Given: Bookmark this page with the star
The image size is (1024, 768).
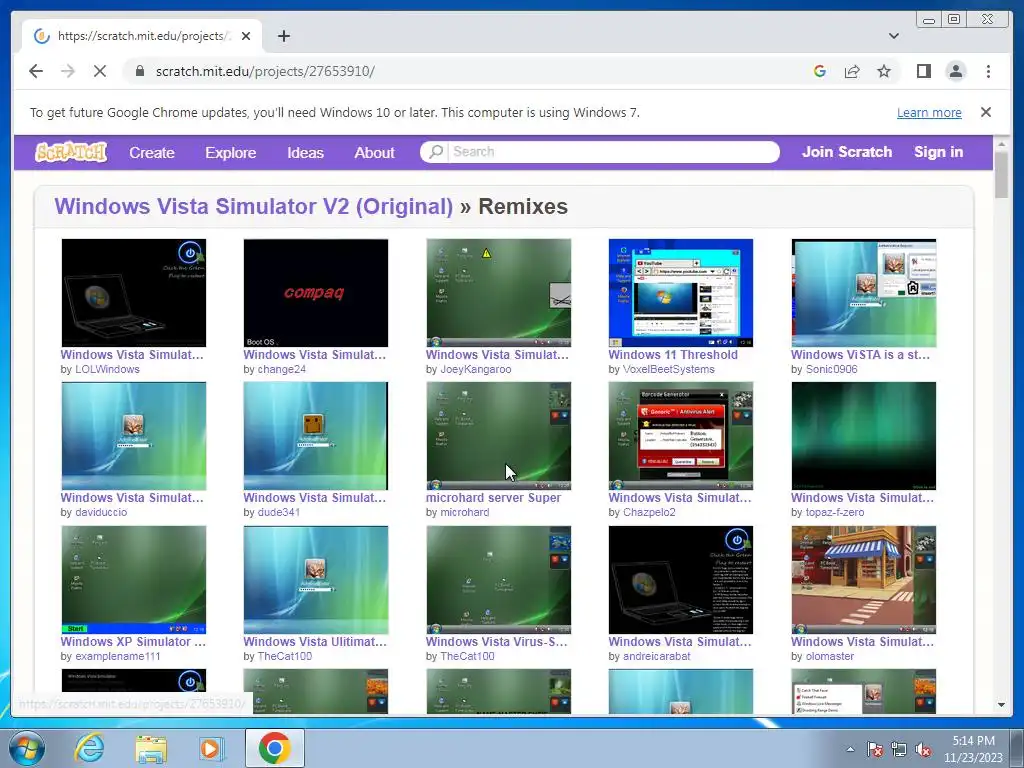Looking at the screenshot, I should click(884, 71).
